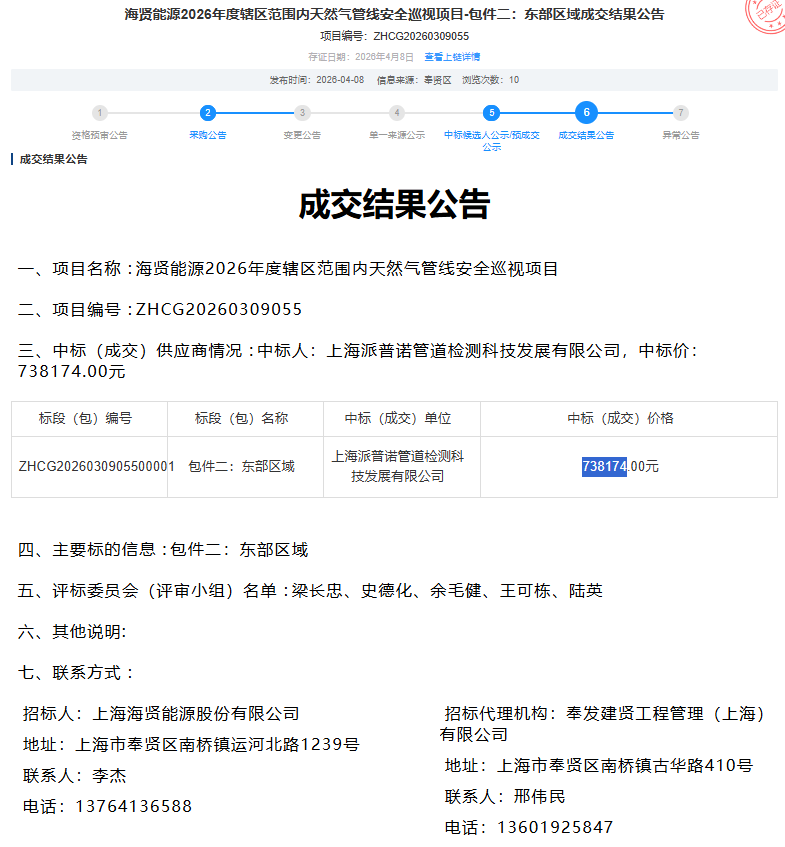The width and height of the screenshot is (785, 847).
Task: Switch to 成交结果公告 step label
Action: (586, 135)
